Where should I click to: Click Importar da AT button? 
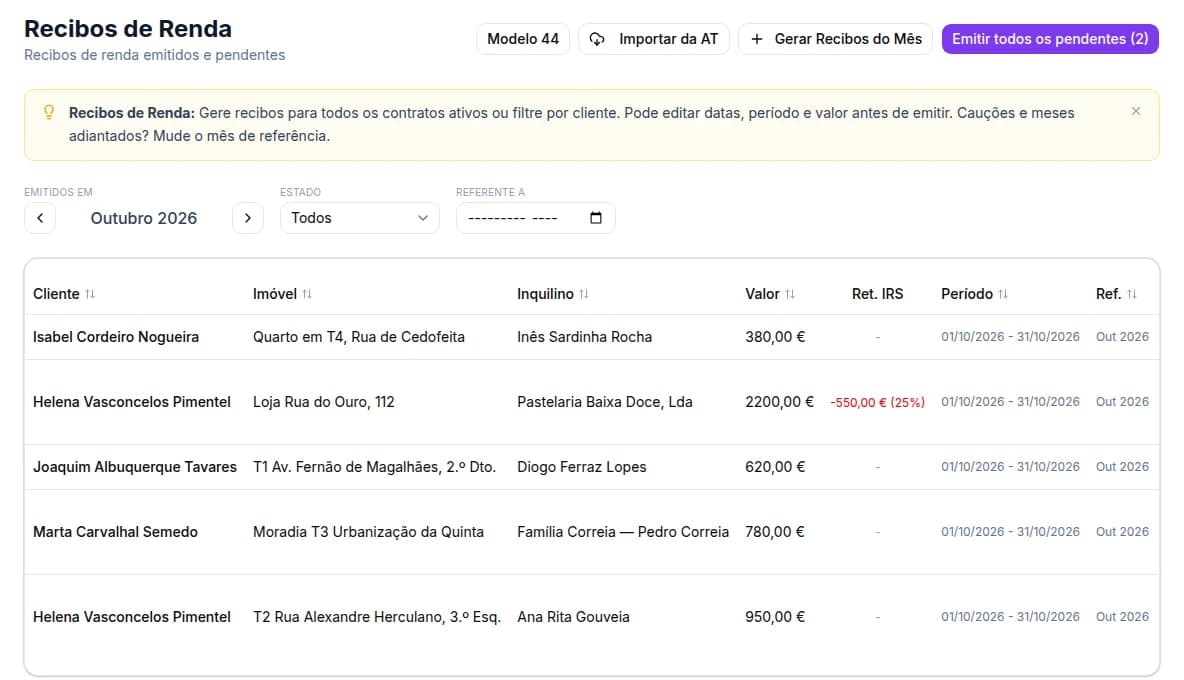[654, 39]
